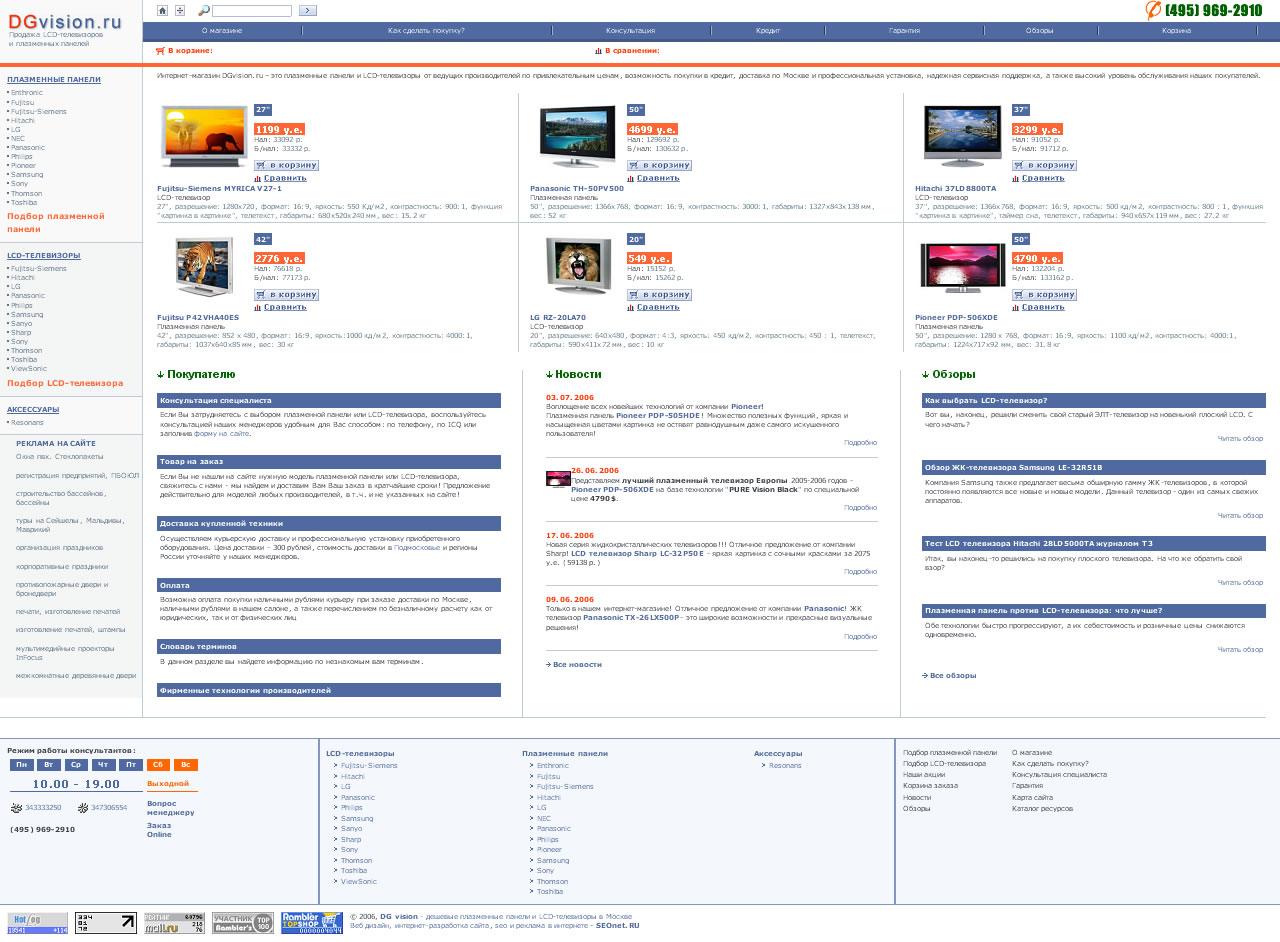Open the Pioneer PDP-506XDE product image

pos(963,267)
